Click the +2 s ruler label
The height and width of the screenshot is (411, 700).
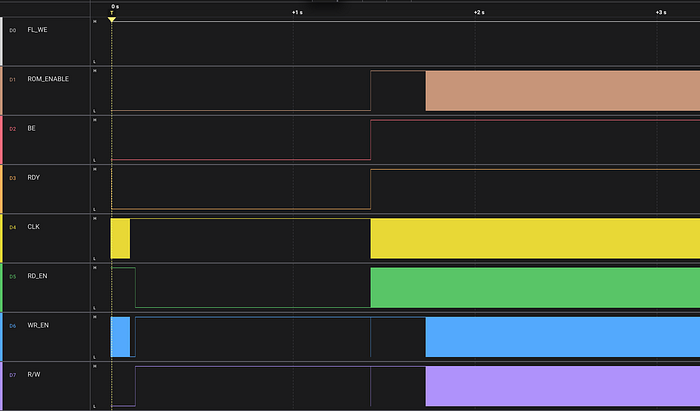(x=479, y=12)
